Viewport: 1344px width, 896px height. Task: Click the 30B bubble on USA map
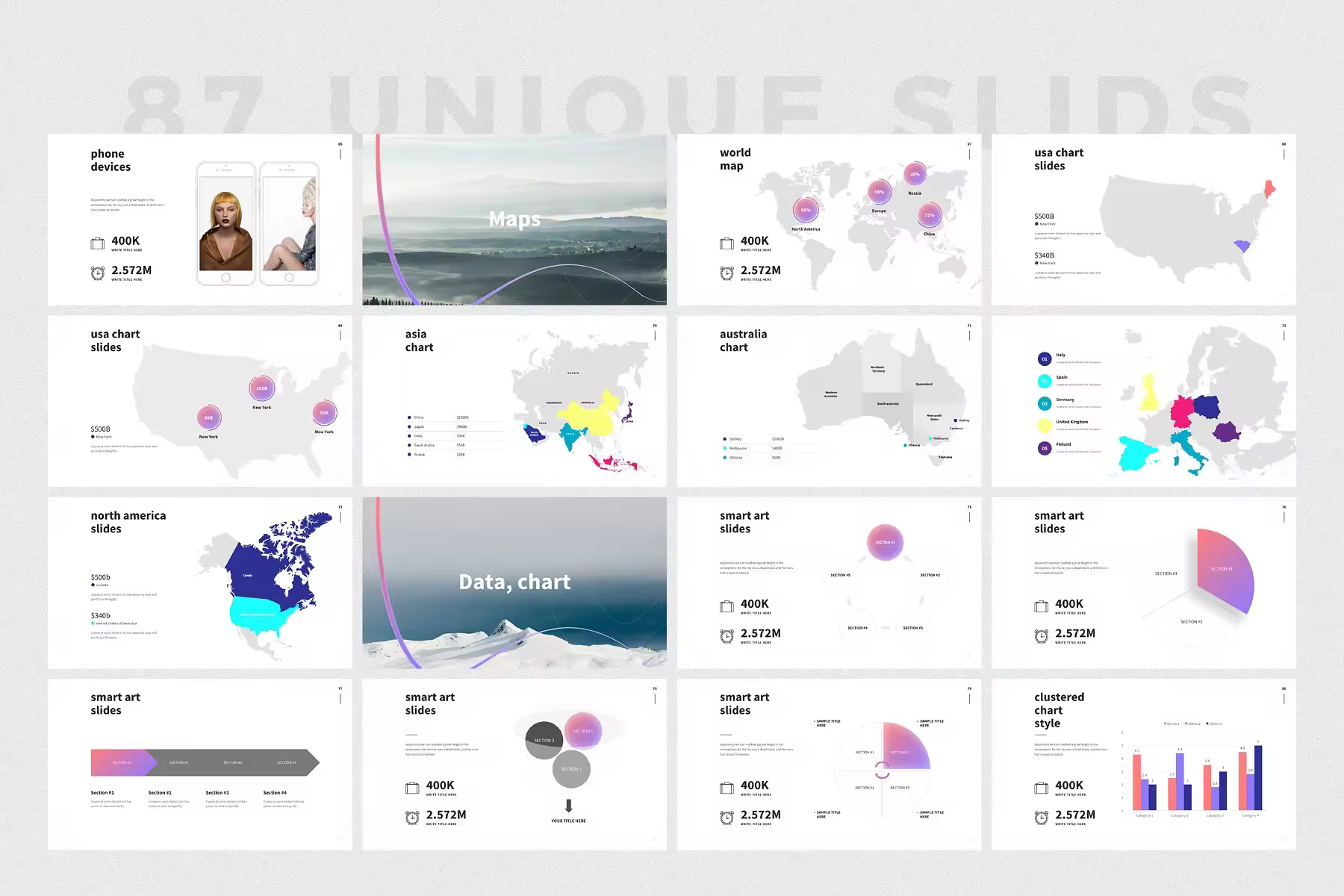click(x=209, y=419)
